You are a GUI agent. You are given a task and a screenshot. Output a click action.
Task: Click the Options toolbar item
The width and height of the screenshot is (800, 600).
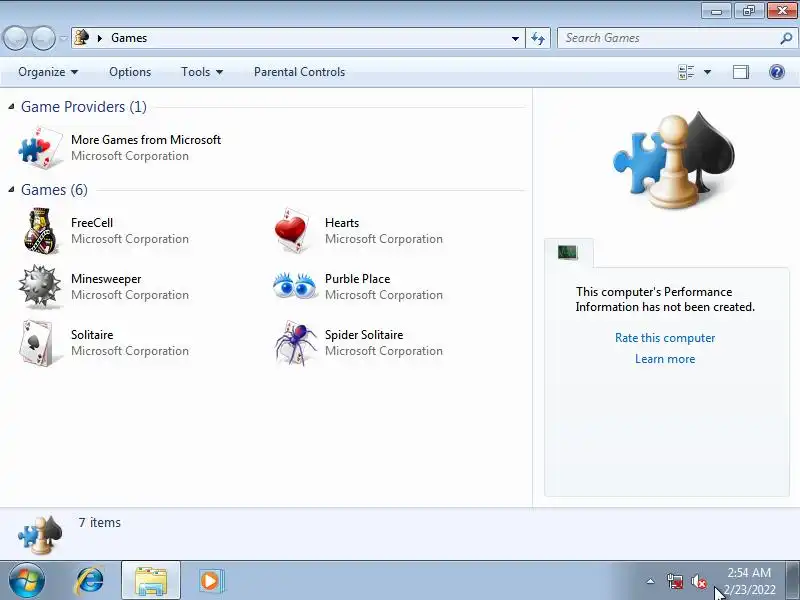(130, 72)
